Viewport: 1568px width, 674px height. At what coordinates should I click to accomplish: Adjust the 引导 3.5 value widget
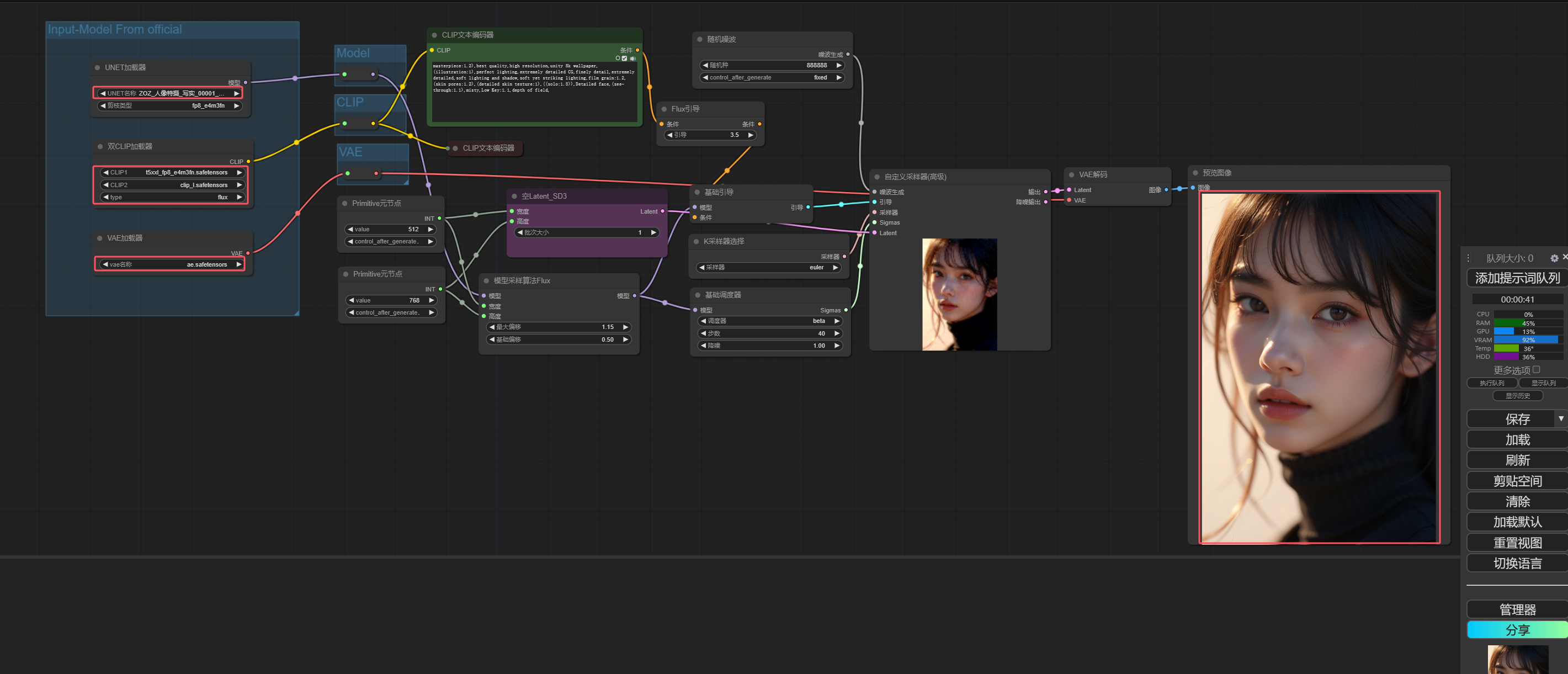[710, 135]
